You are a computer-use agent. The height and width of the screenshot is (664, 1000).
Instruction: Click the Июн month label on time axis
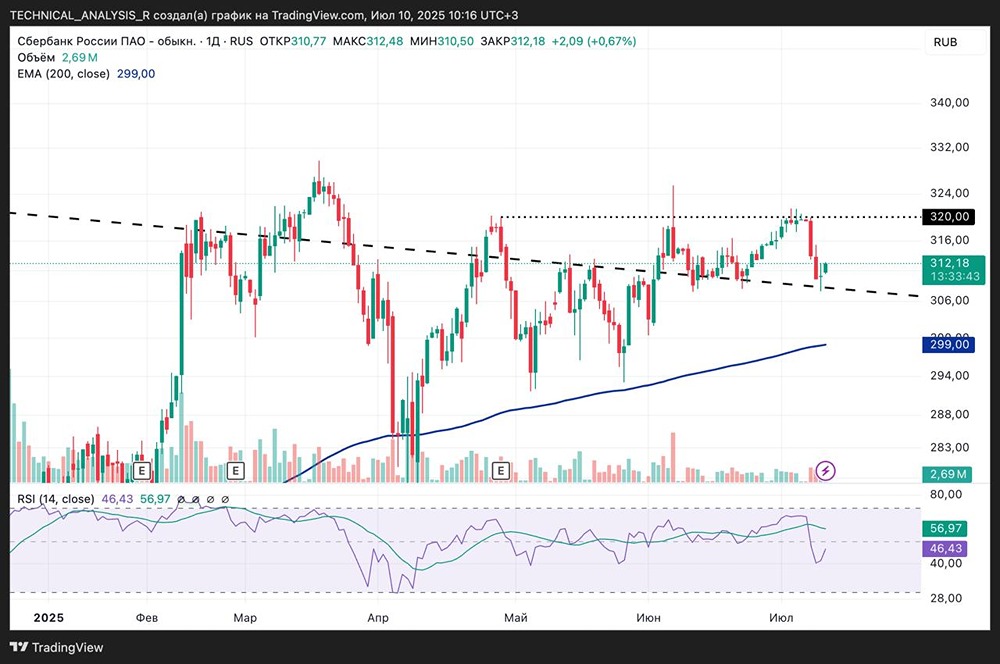coord(649,617)
